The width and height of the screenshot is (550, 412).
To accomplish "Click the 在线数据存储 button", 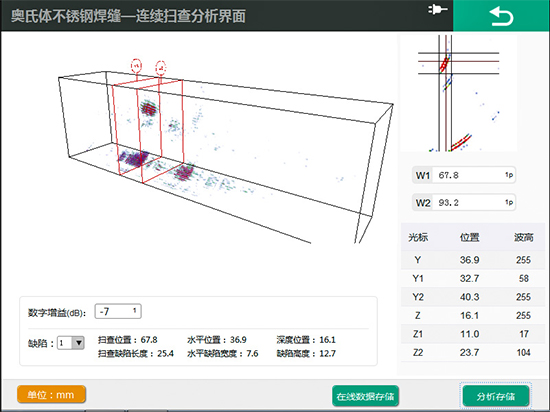I will 365,396.
